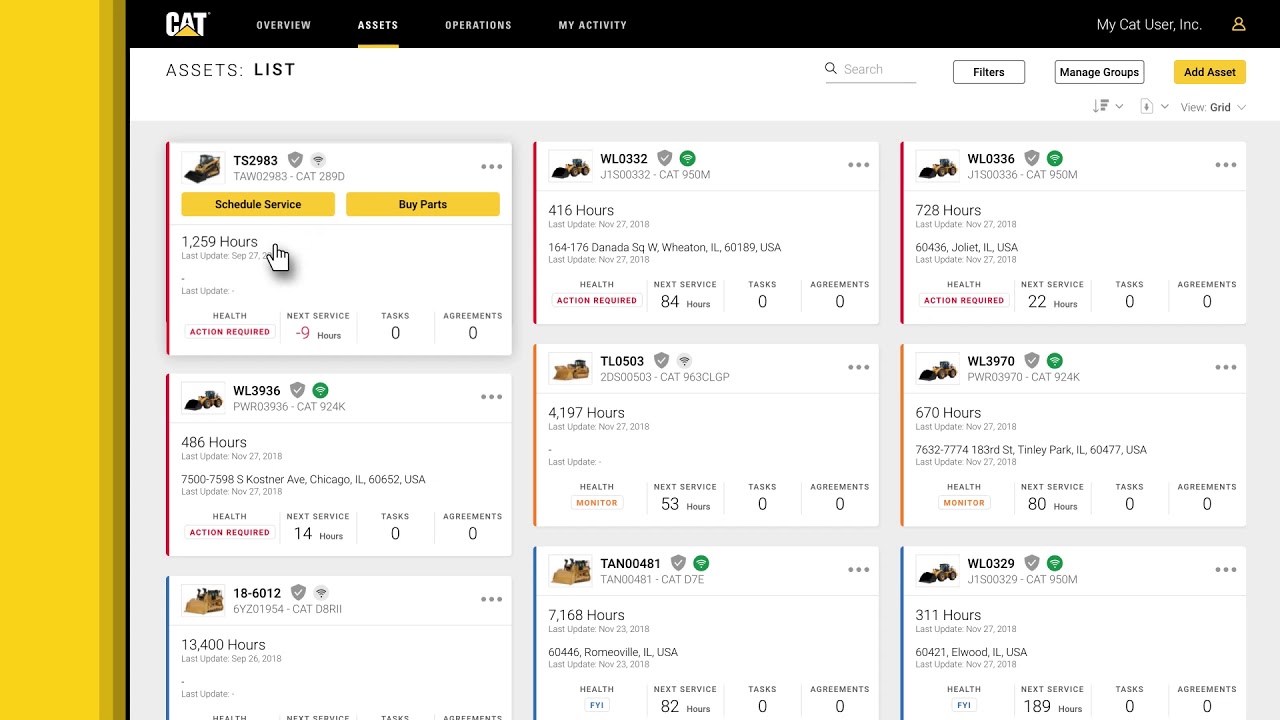Click the Filters button
This screenshot has height=720, width=1280.
pyautogui.click(x=989, y=72)
